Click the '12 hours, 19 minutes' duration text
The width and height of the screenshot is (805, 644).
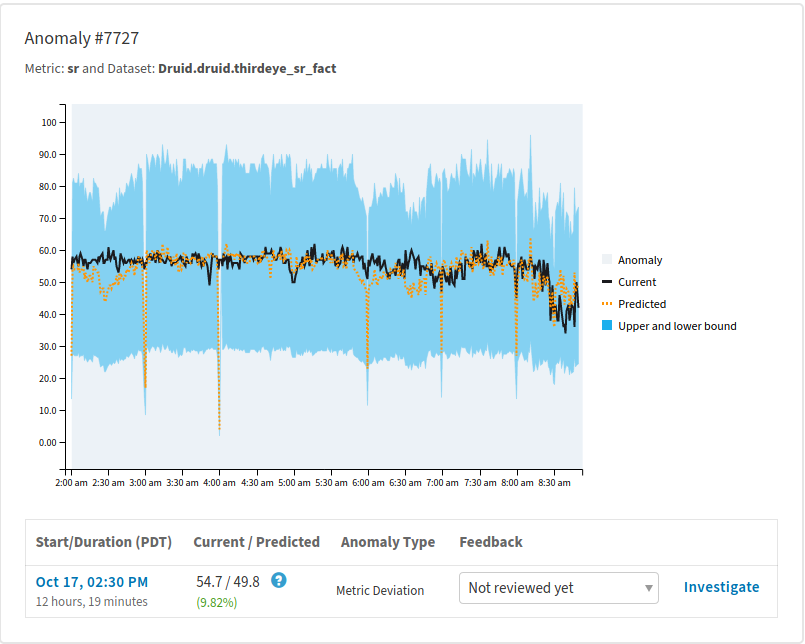(91, 601)
